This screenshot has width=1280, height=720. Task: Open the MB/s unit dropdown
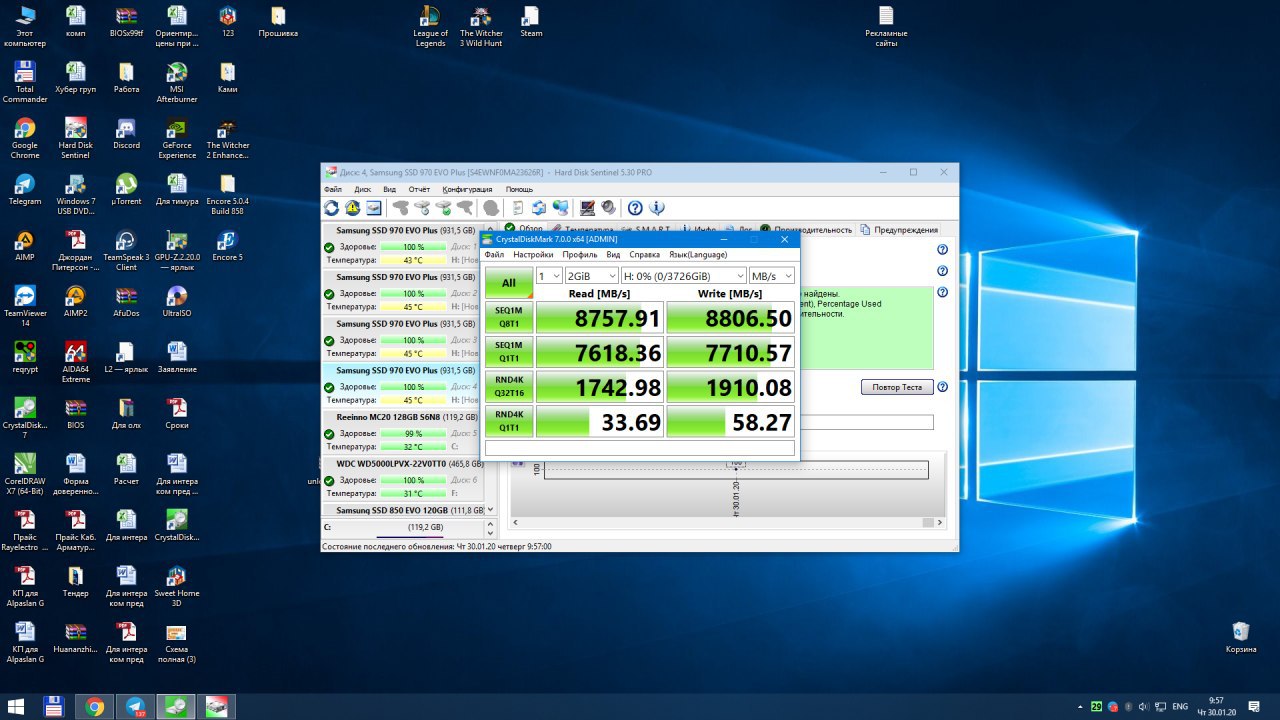coord(772,276)
